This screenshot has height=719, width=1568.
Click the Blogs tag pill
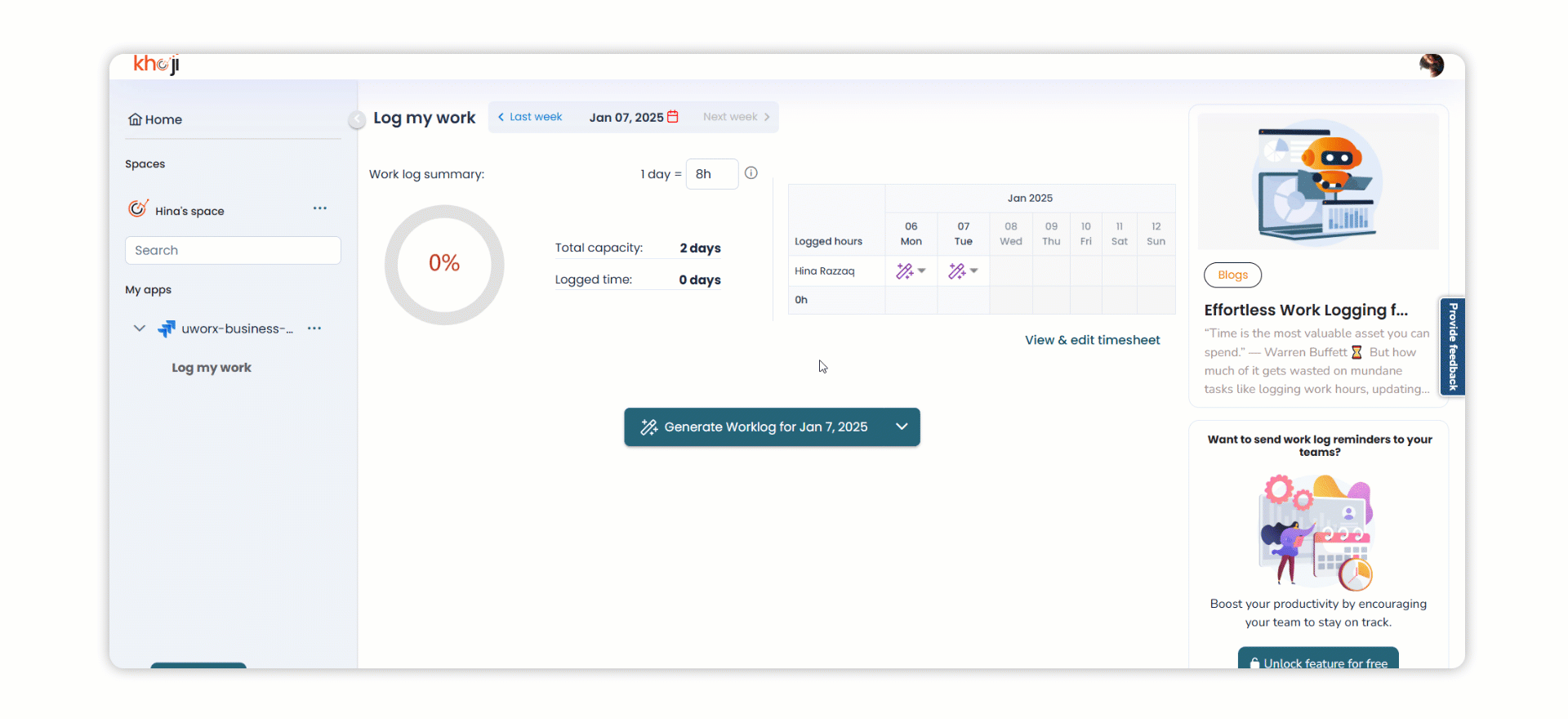1232,275
